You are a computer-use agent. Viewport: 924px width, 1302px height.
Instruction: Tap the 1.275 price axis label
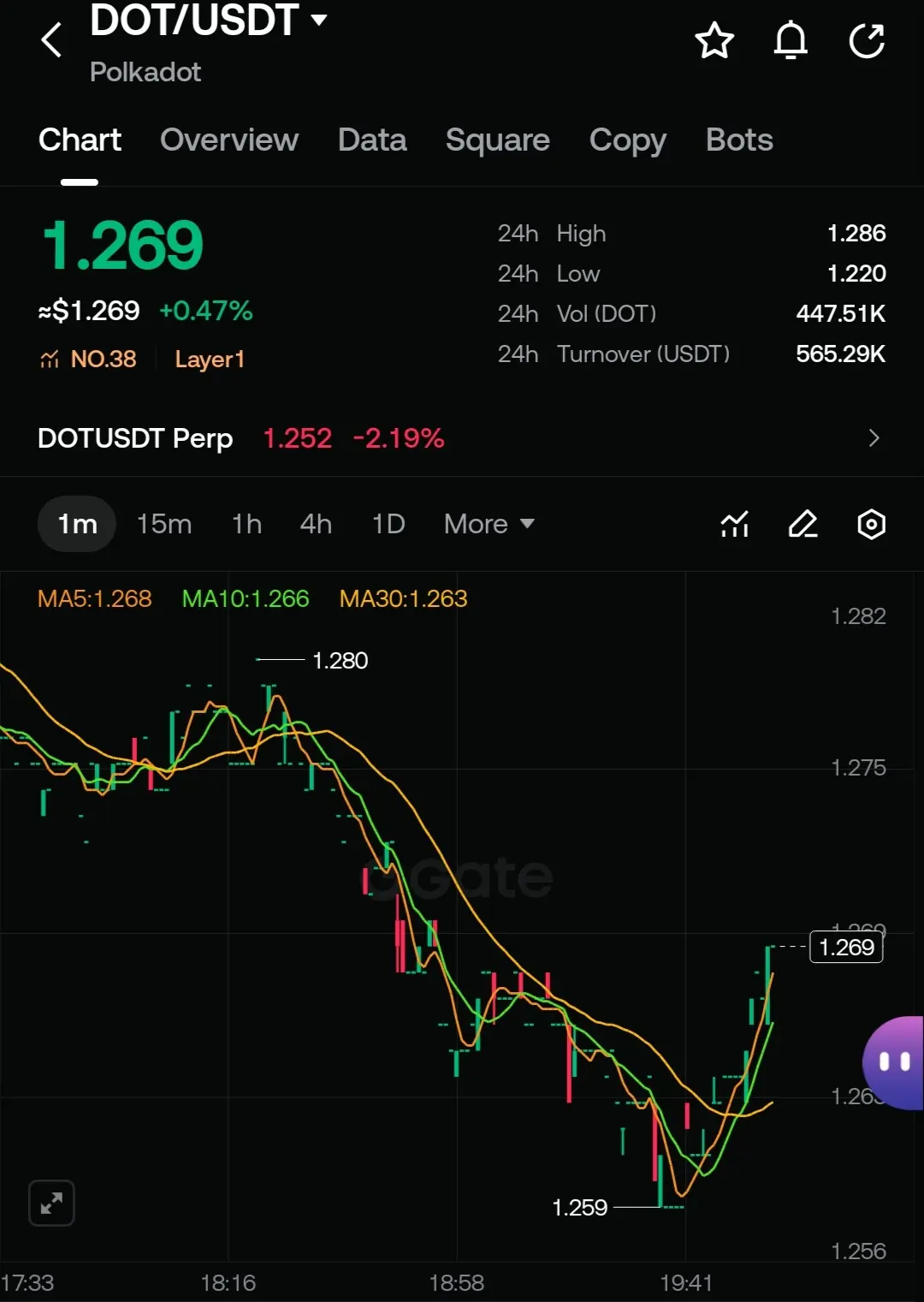click(859, 767)
